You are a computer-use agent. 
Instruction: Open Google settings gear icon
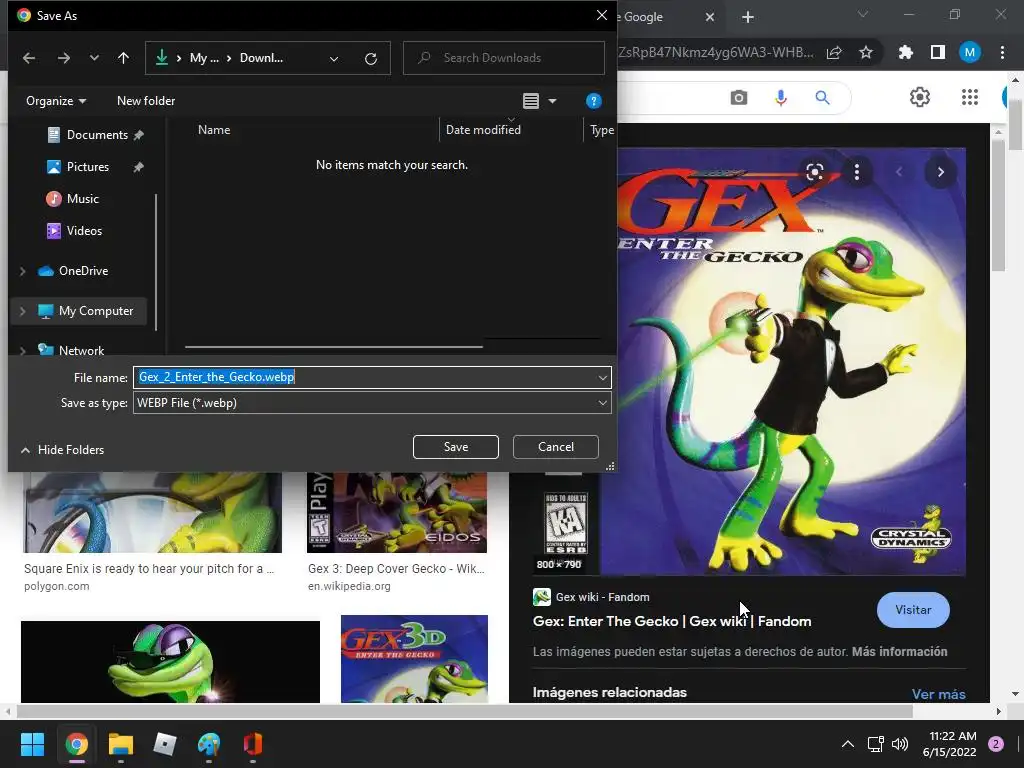pyautogui.click(x=920, y=97)
